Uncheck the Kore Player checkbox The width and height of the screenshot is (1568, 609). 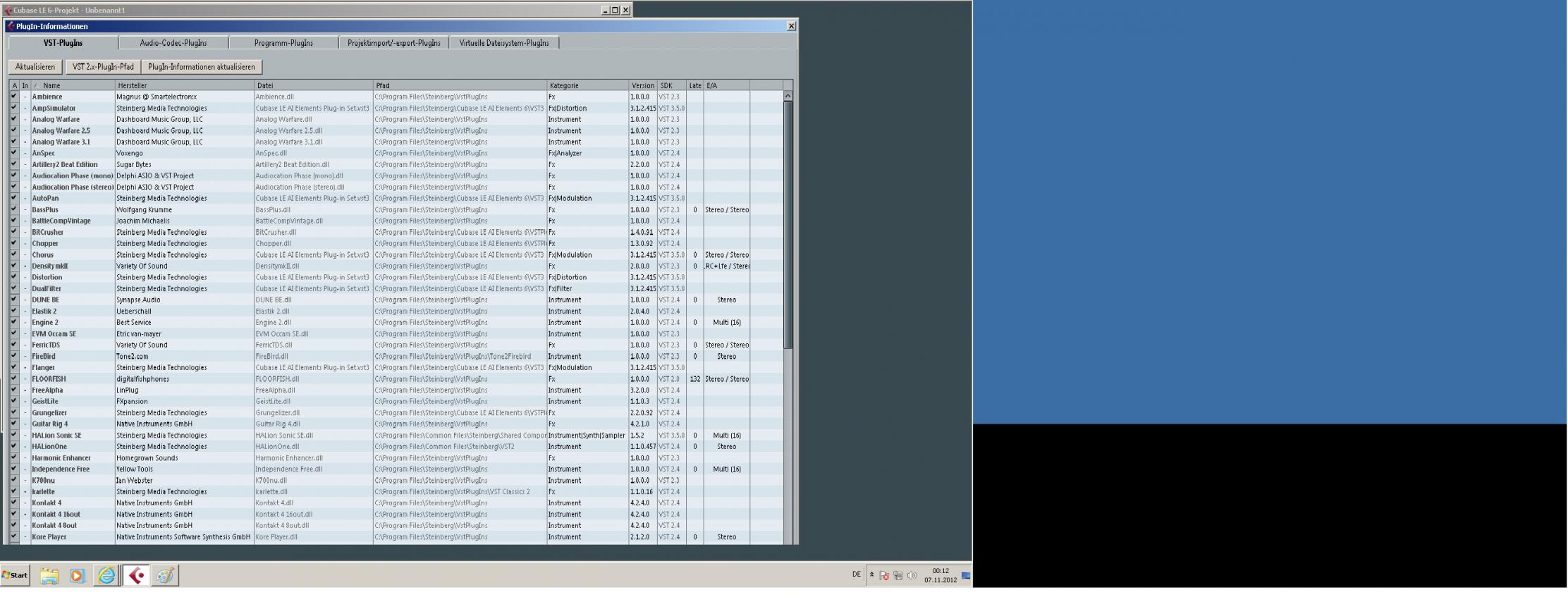(13, 536)
